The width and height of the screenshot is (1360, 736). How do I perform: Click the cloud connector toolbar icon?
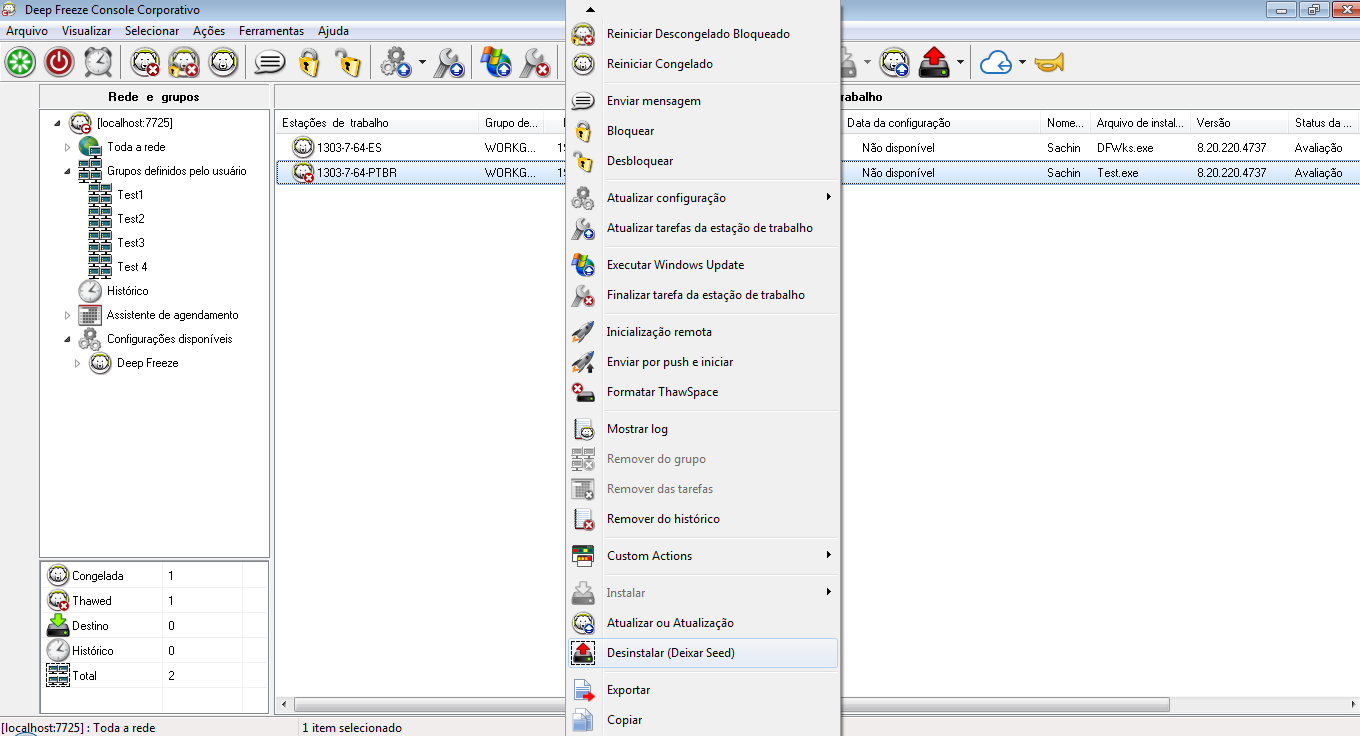click(996, 63)
